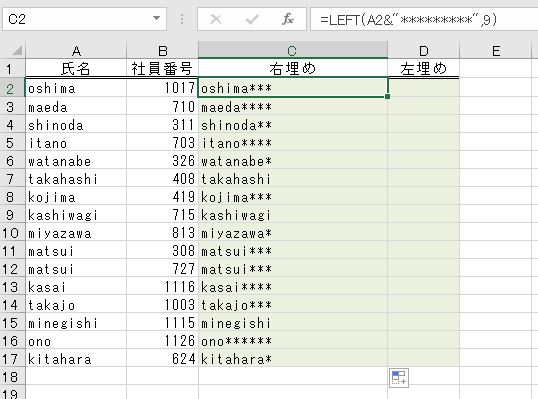Select cell A10 containing miyazawa
This screenshot has width=538, height=399.
click(76, 233)
